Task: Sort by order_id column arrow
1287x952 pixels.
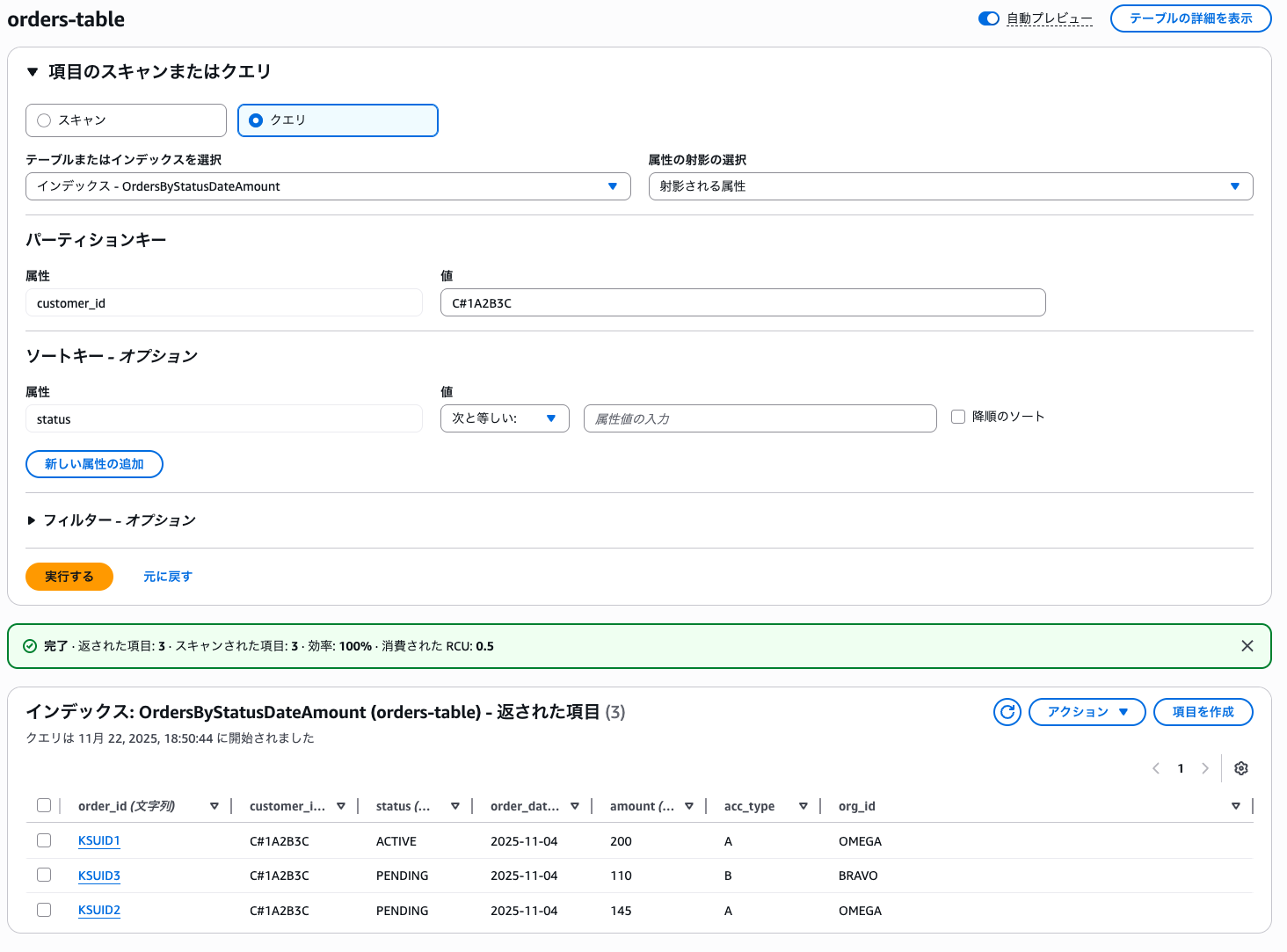Action: [x=214, y=806]
